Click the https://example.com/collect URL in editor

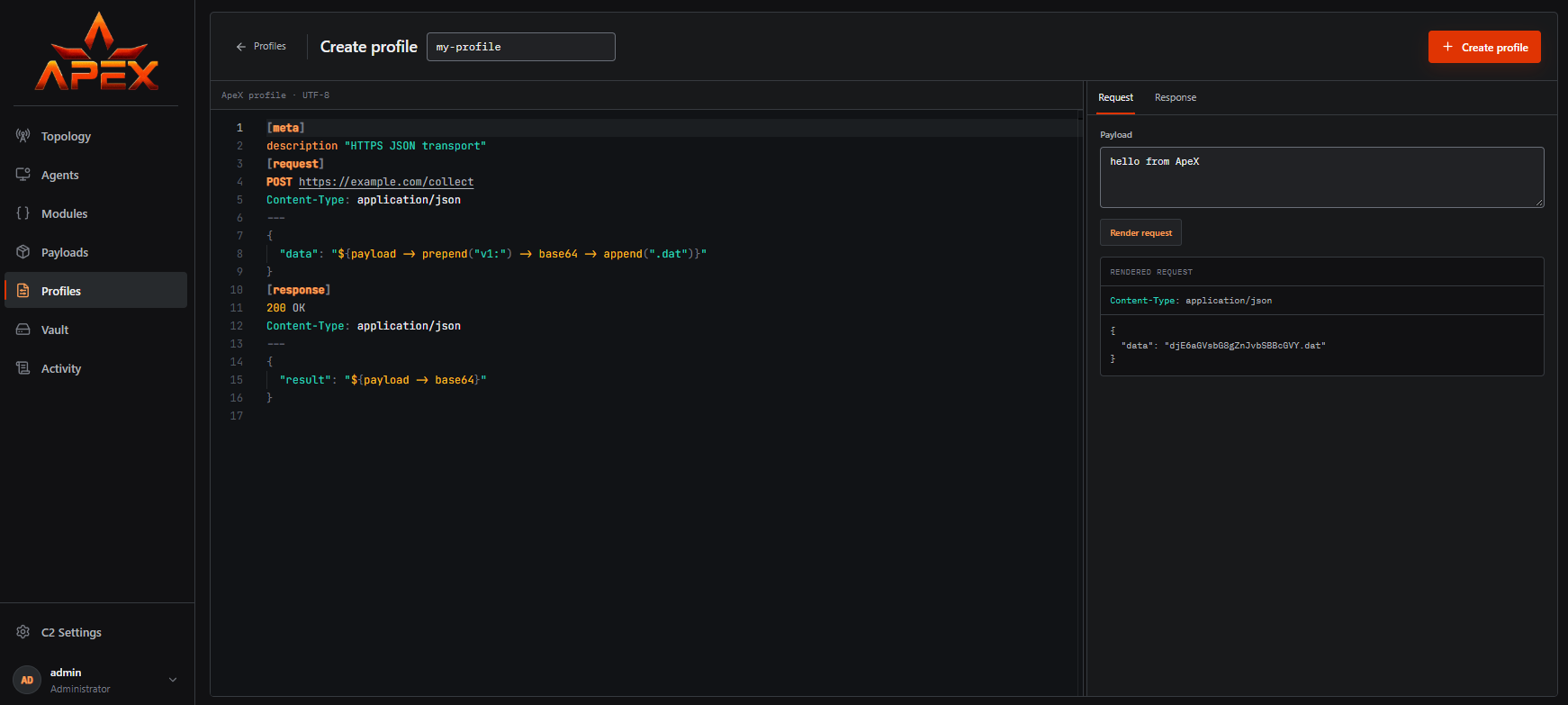(x=386, y=182)
